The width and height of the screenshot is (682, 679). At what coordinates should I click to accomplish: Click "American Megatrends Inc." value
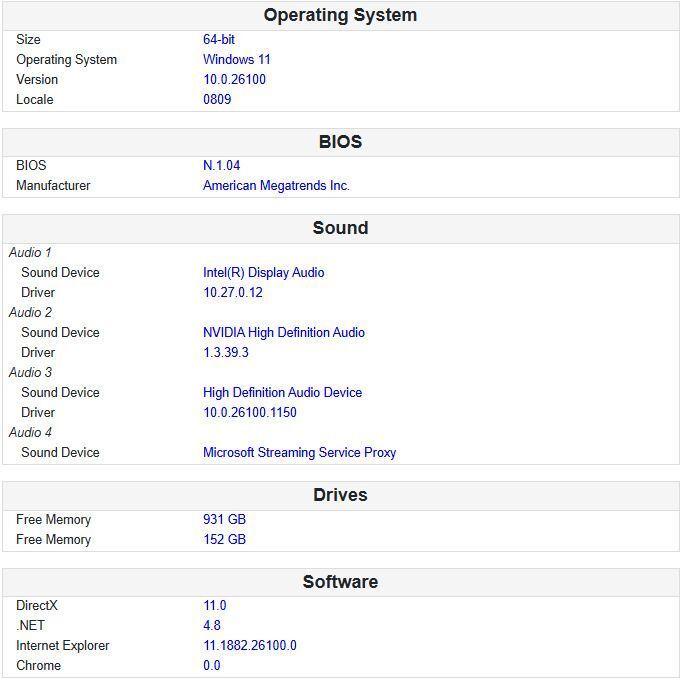(276, 186)
